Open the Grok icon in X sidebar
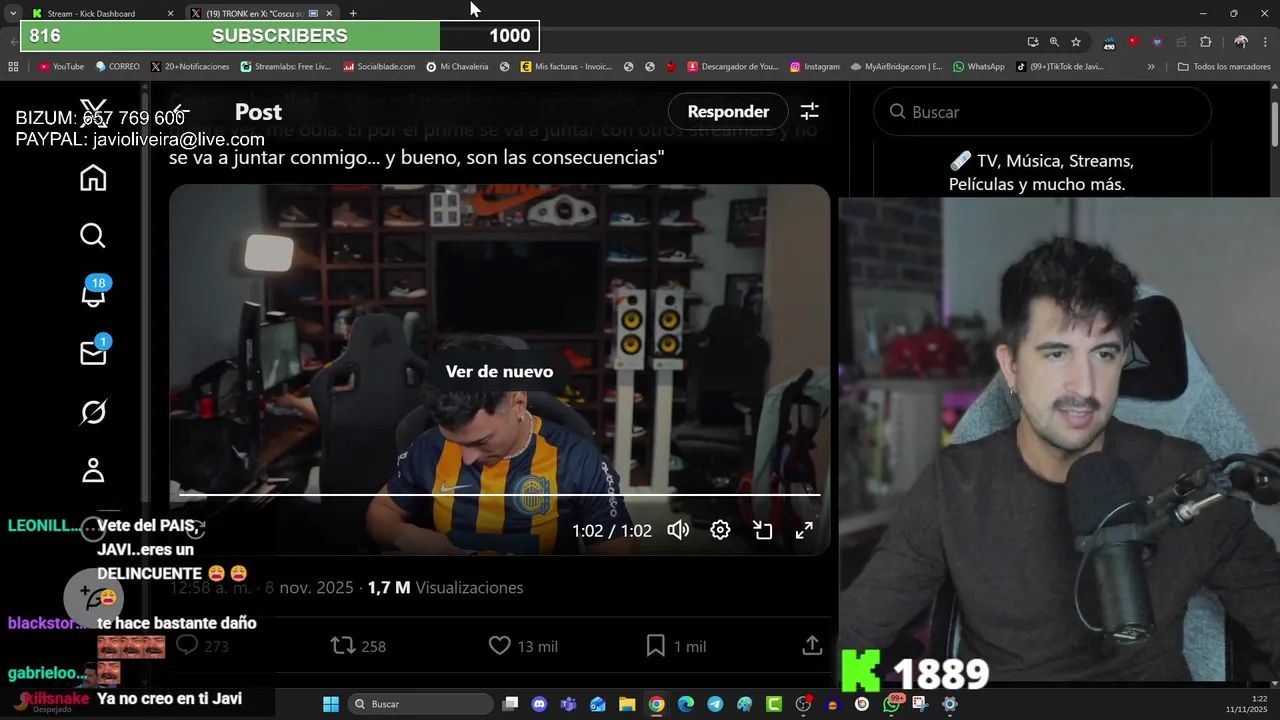1280x720 pixels. click(93, 412)
